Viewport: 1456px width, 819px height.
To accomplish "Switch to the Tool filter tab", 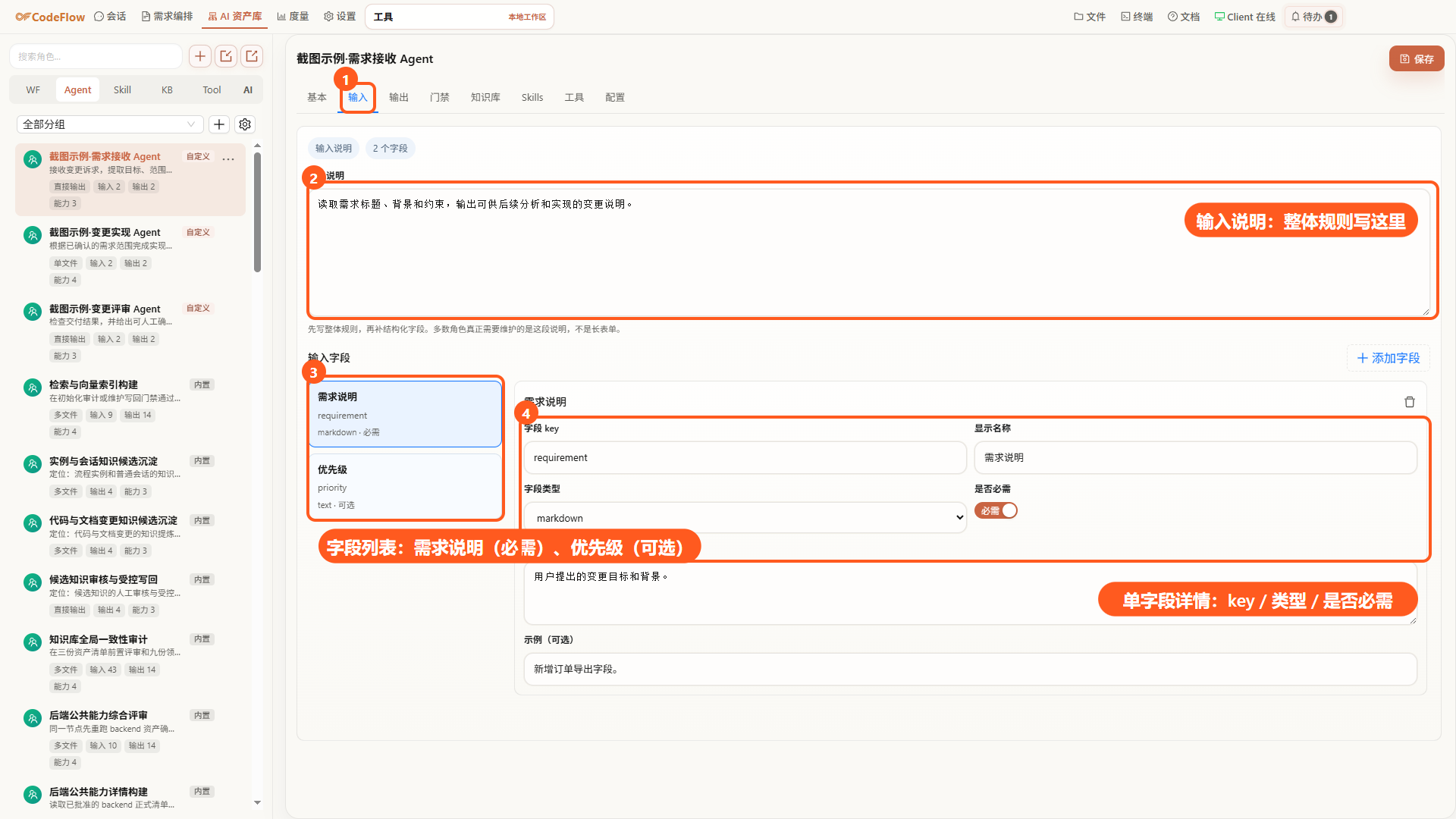I will click(212, 89).
